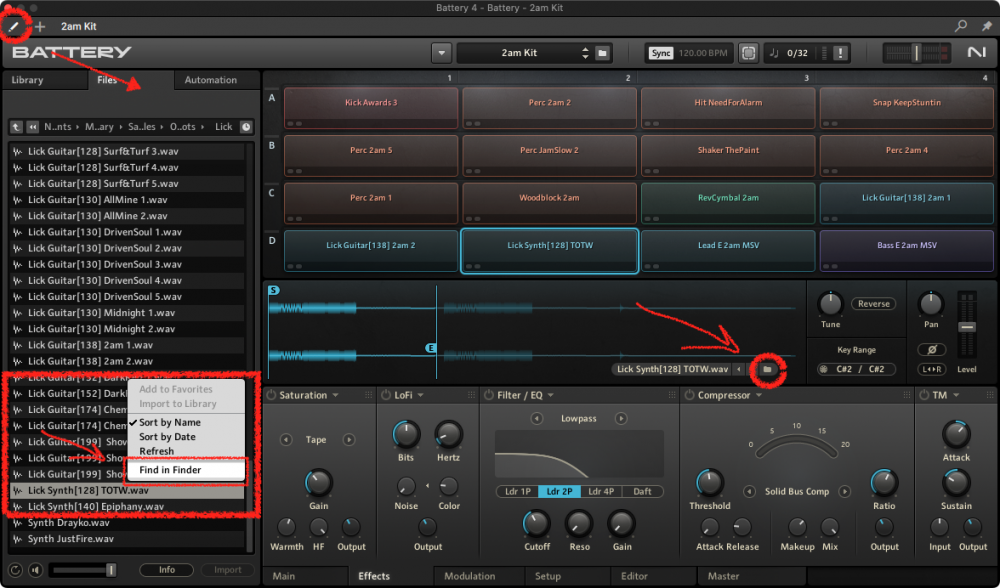Switch to the Automation browser tab
The height and width of the screenshot is (588, 1000).
[210, 80]
